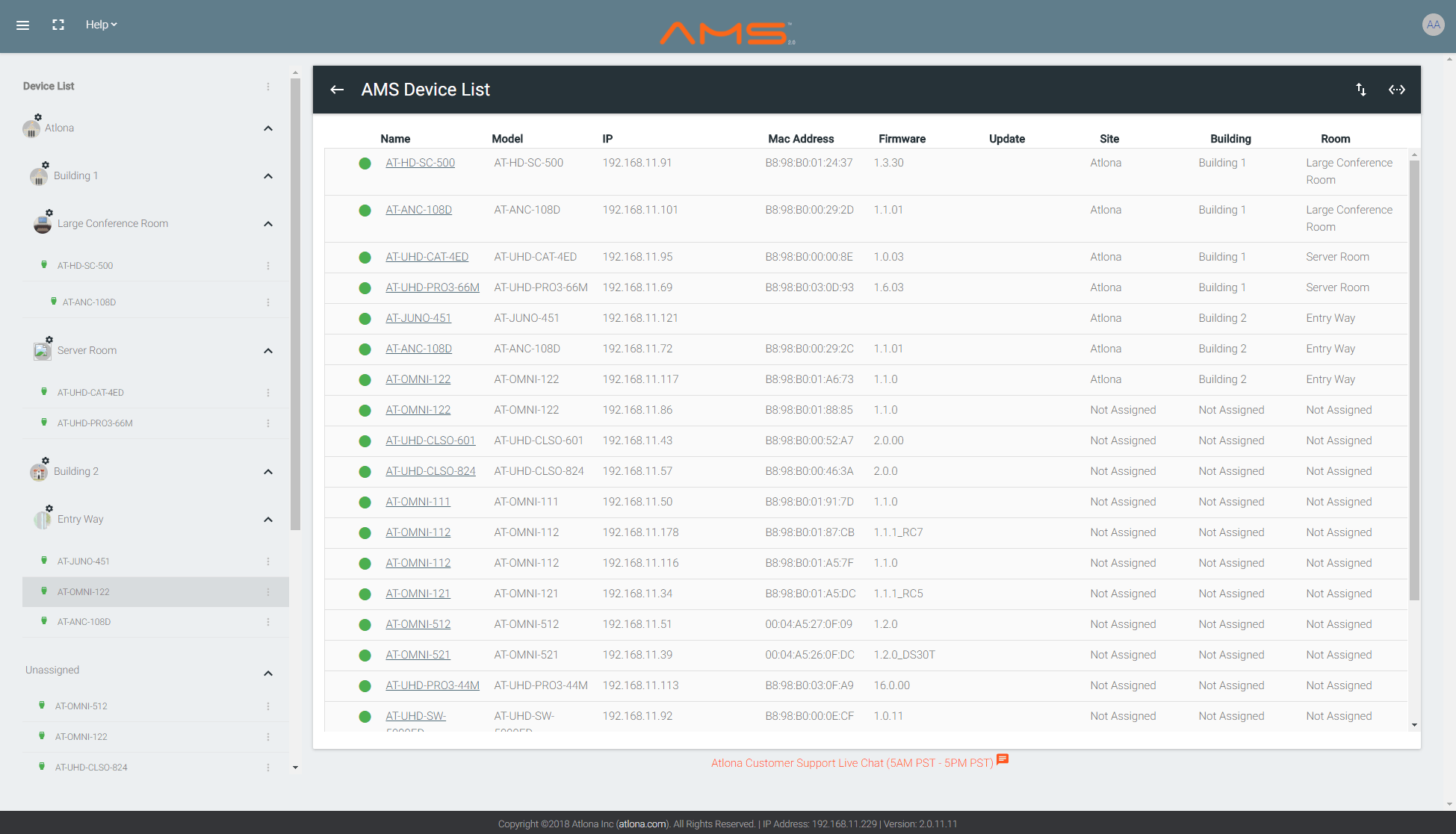Open options menu for AT-HD-SC-500 in sidebar
This screenshot has height=834, width=1456.
point(268,266)
